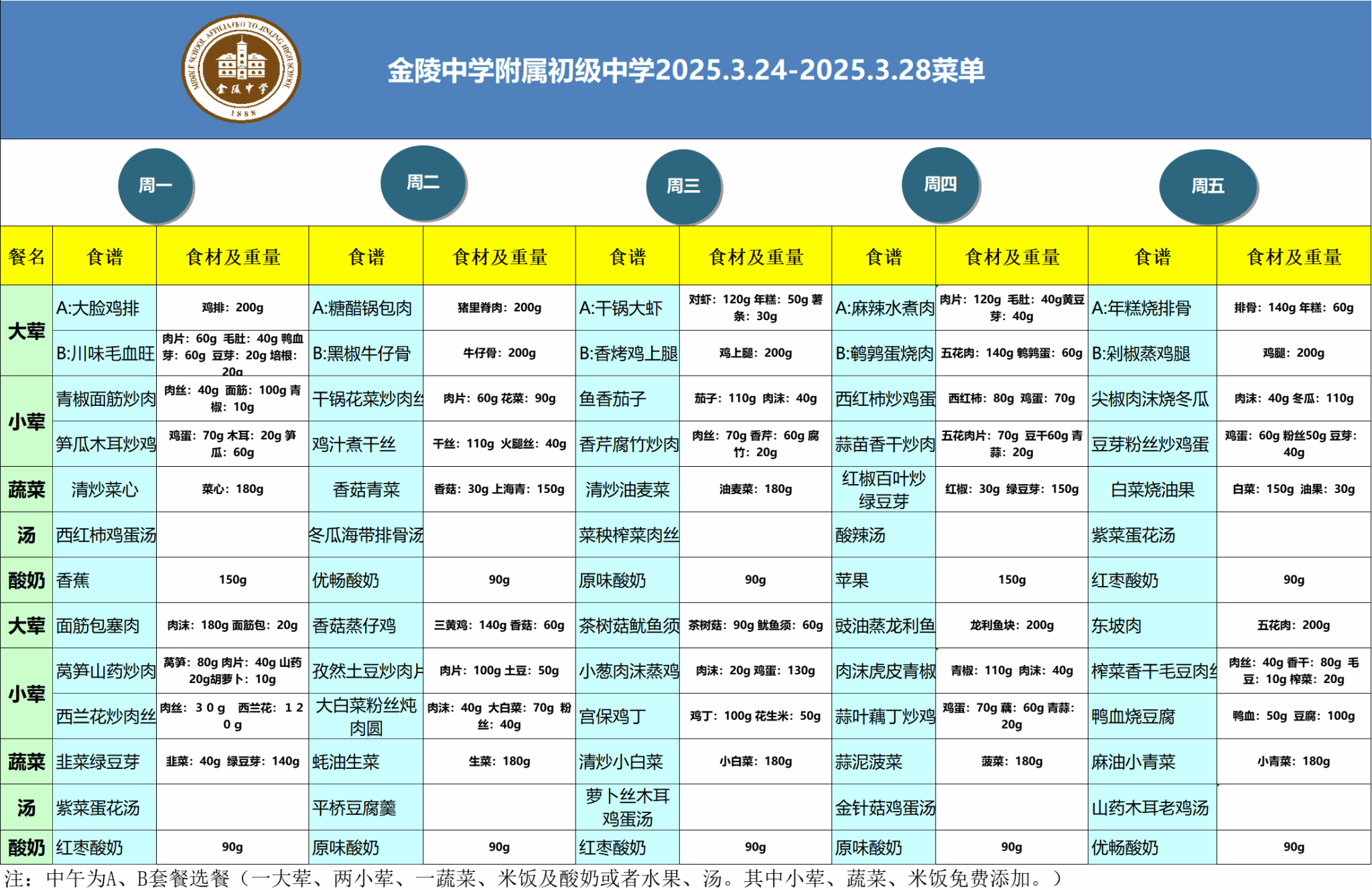
Task: Click the 冬瓜海带排骨汤 soup cell
Action: click(366, 535)
